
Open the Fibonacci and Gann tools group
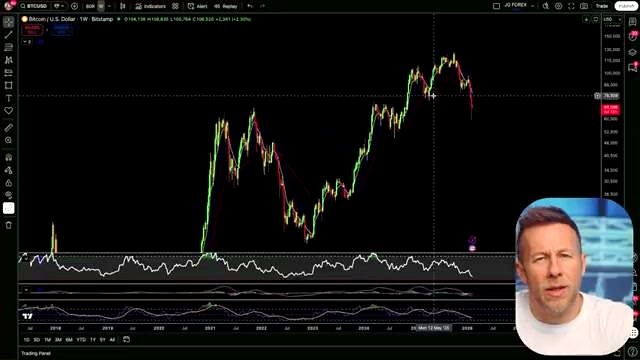9,47
